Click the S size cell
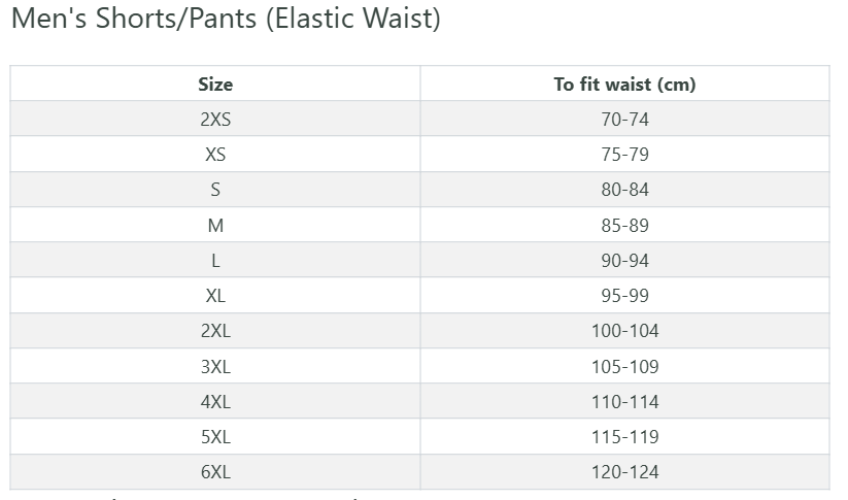The image size is (848, 500). point(216,190)
